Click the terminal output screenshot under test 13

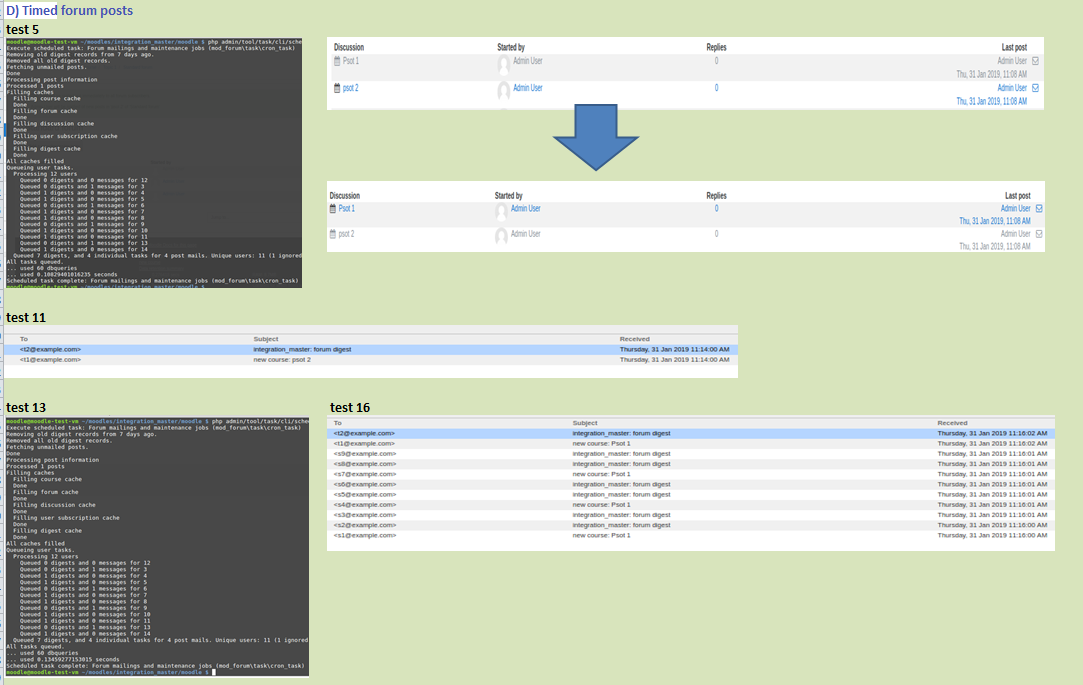(157, 546)
